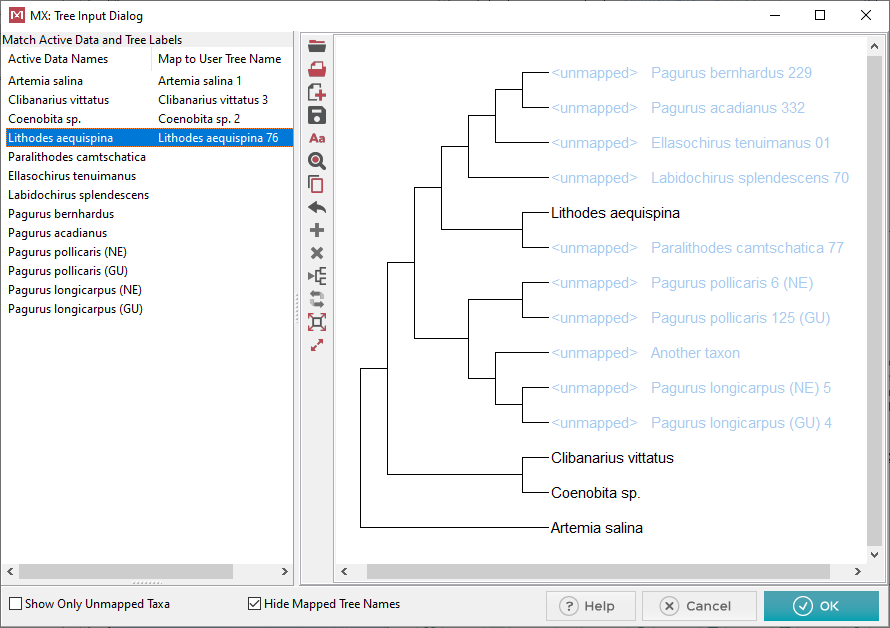The image size is (890, 628).
Task: Click the copy pages icon in toolbar
Action: coord(317,185)
